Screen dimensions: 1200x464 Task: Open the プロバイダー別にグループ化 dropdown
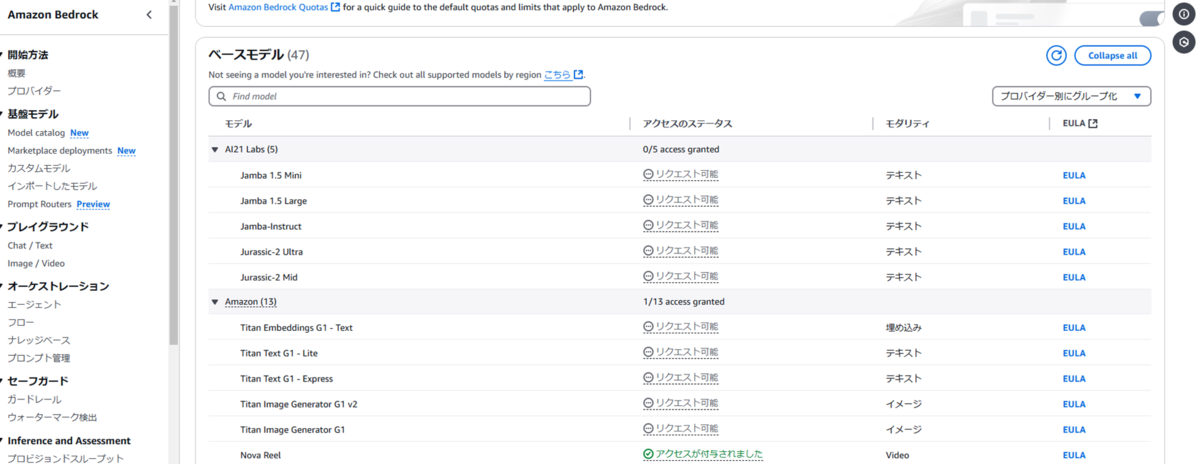click(1072, 96)
